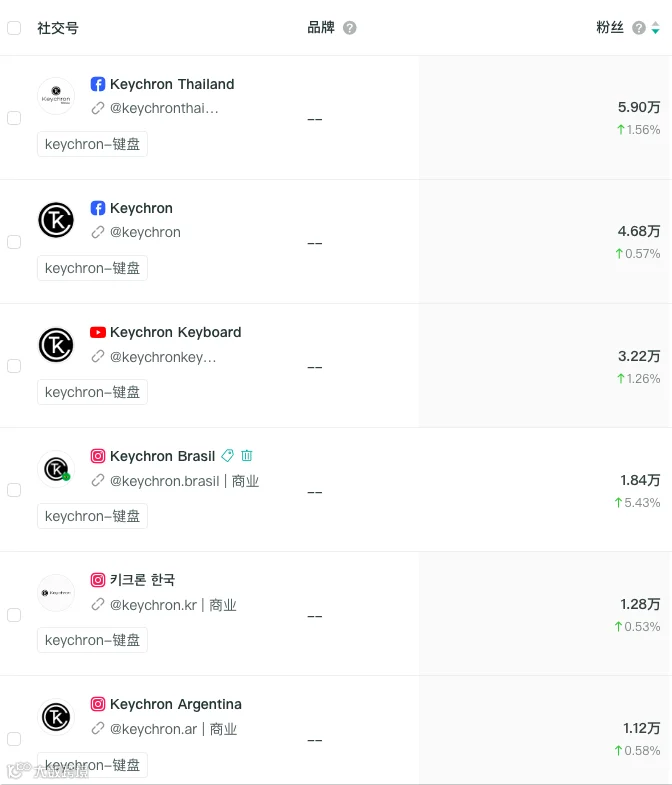
Task: Select the Keychron Keyboard row checkbox
Action: 14,366
